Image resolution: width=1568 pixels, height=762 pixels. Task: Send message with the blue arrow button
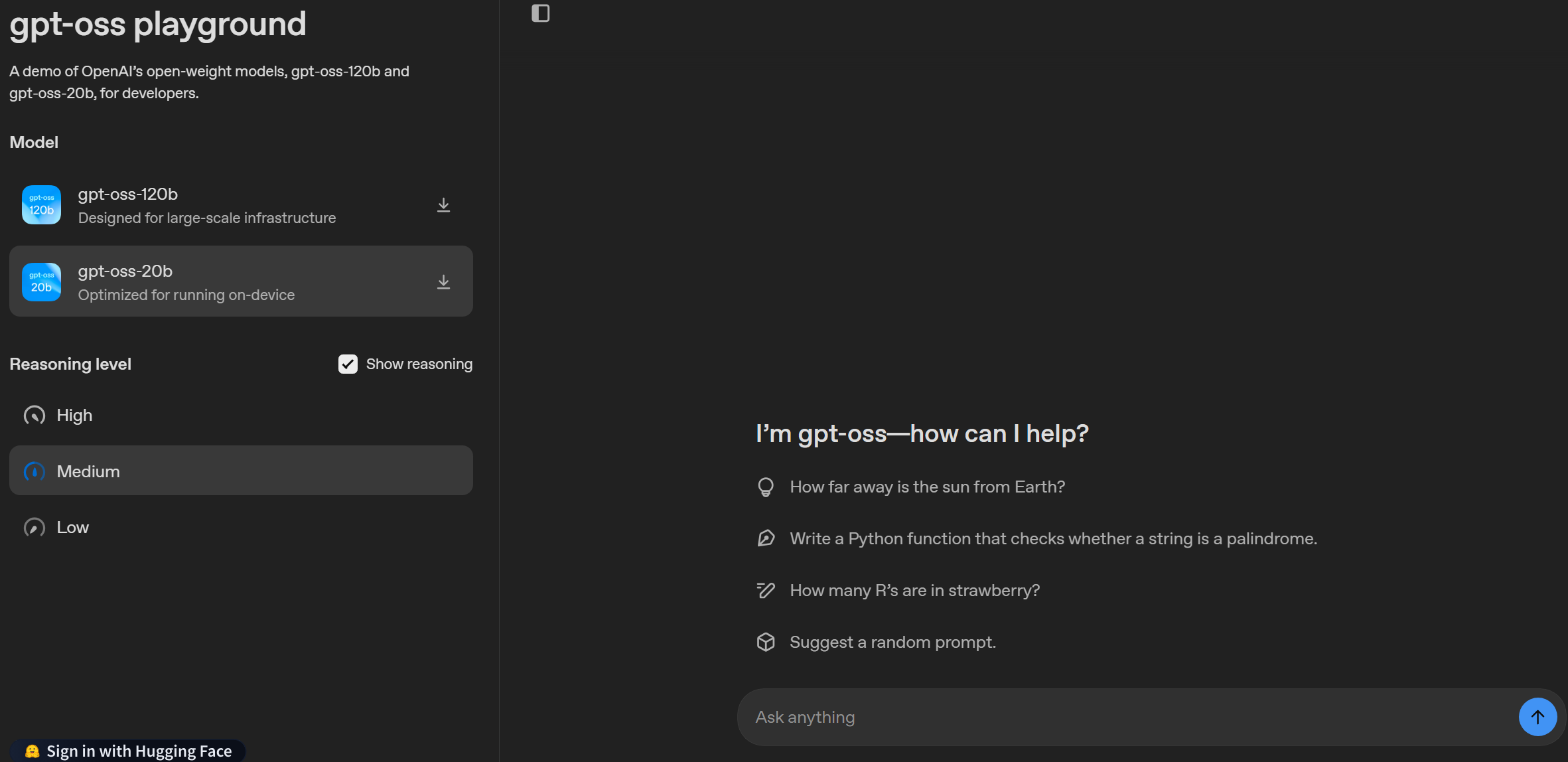[1537, 717]
